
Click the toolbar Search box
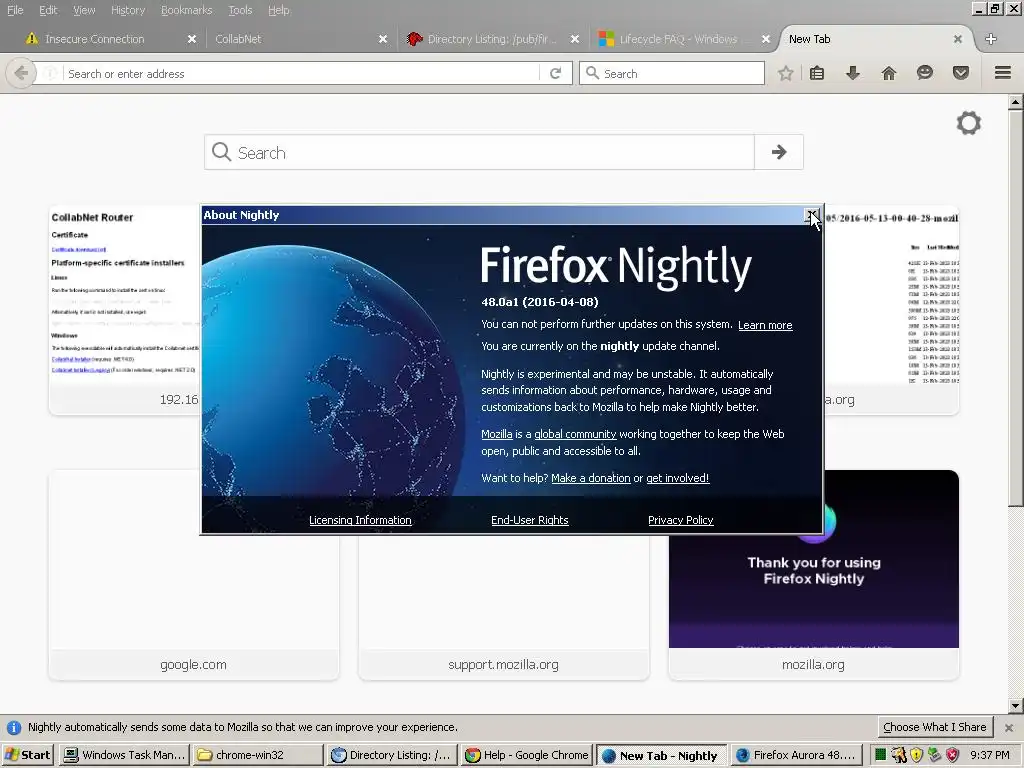[x=671, y=73]
